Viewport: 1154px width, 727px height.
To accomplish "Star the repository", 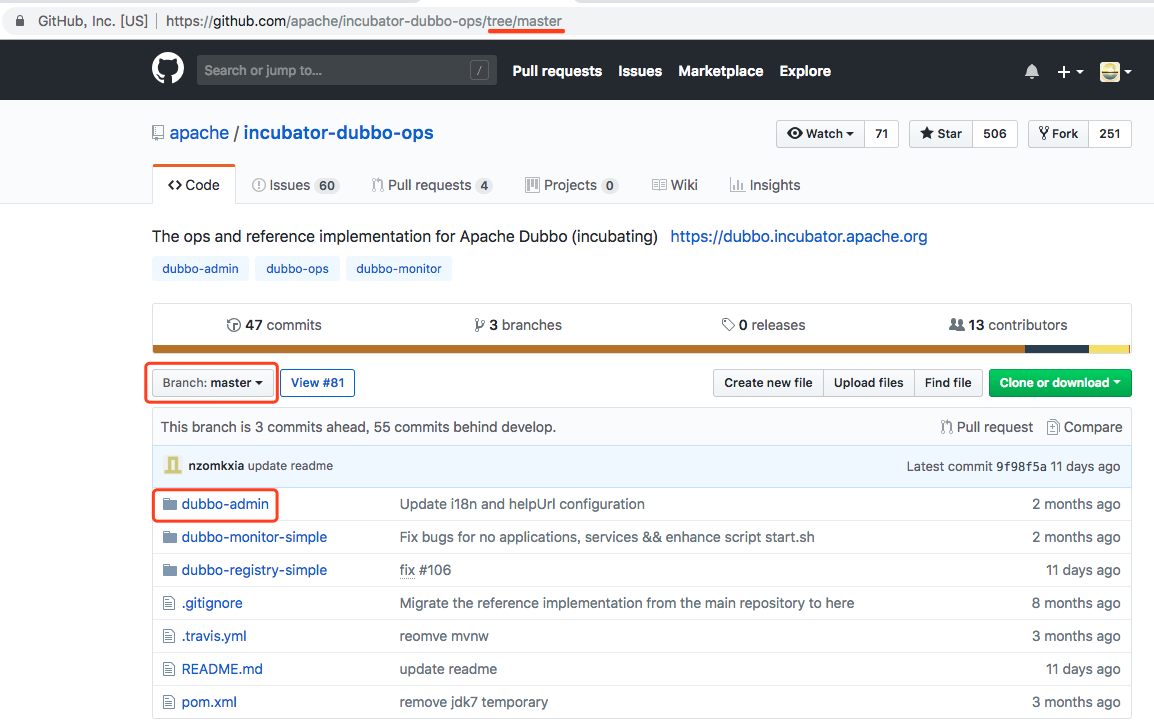I will [941, 134].
